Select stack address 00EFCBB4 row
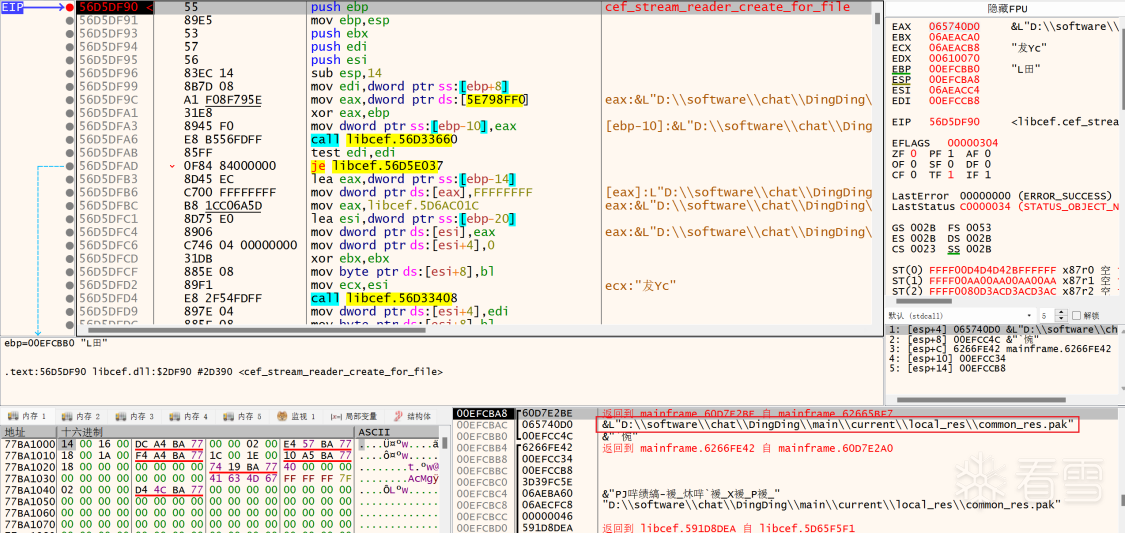This screenshot has width=1125, height=533. tap(483, 448)
